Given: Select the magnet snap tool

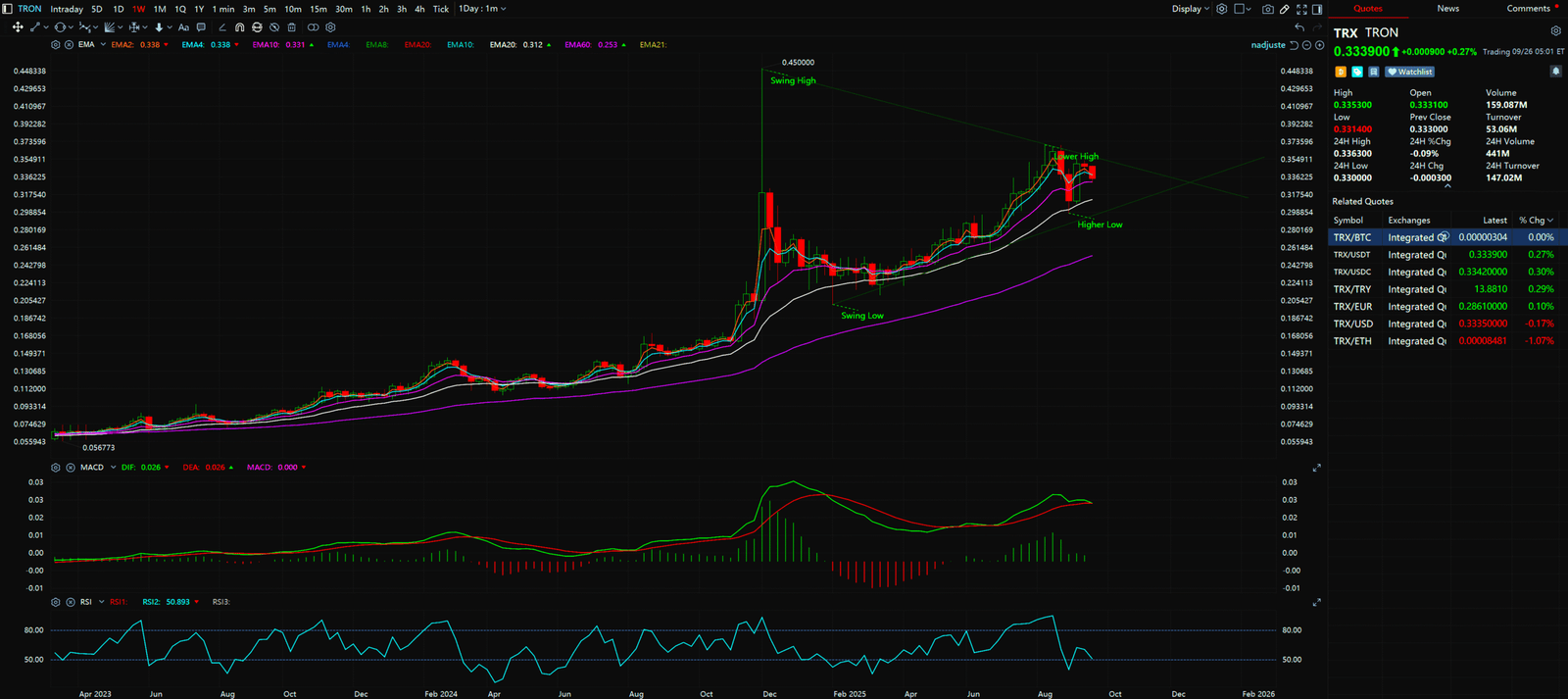Looking at the screenshot, I should point(239,27).
